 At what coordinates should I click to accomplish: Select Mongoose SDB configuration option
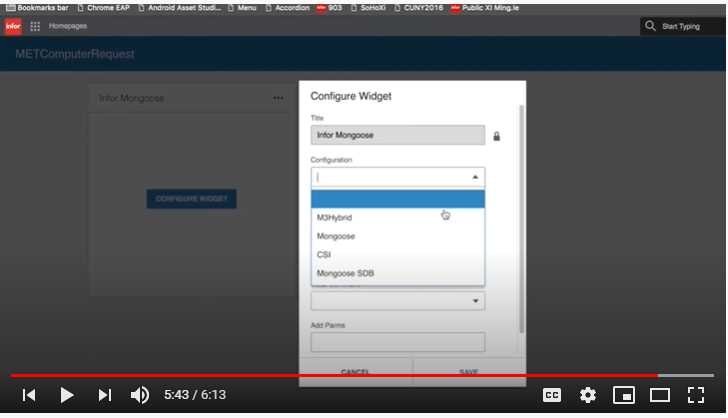pyautogui.click(x=398, y=273)
